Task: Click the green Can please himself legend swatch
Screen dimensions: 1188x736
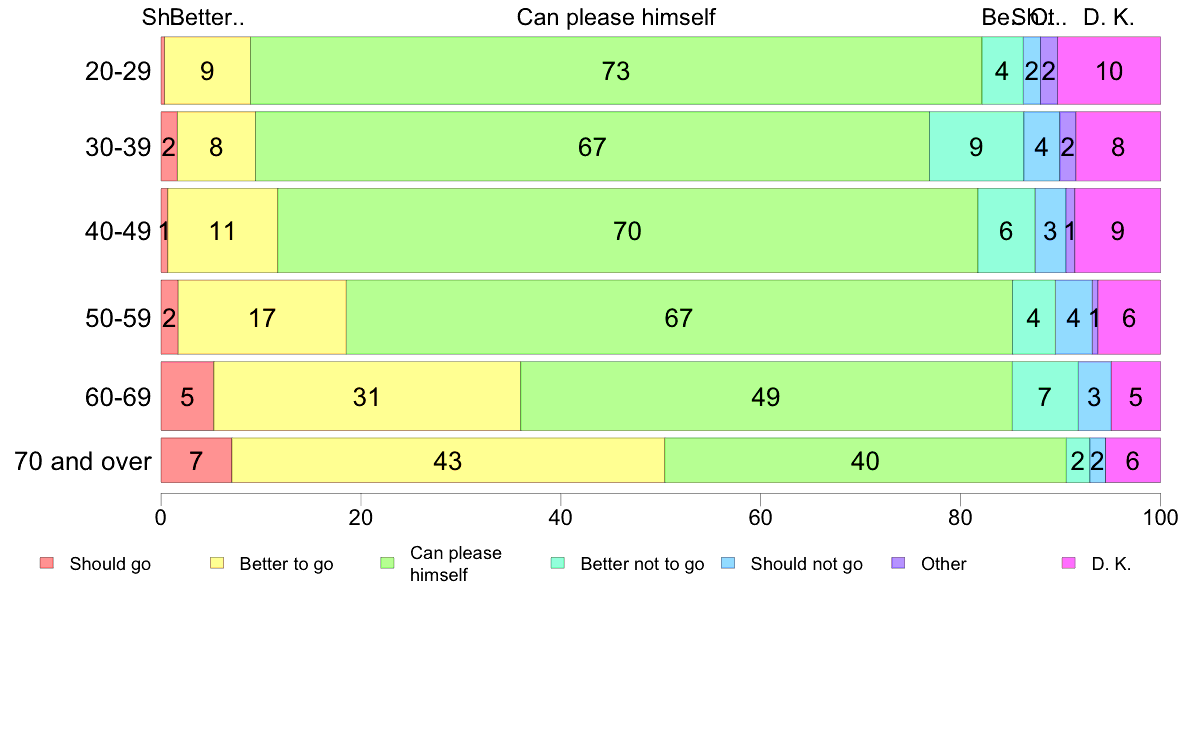Action: [387, 562]
